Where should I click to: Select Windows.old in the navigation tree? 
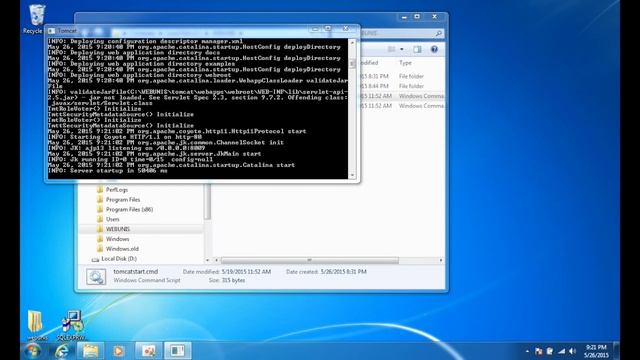pyautogui.click(x=122, y=249)
